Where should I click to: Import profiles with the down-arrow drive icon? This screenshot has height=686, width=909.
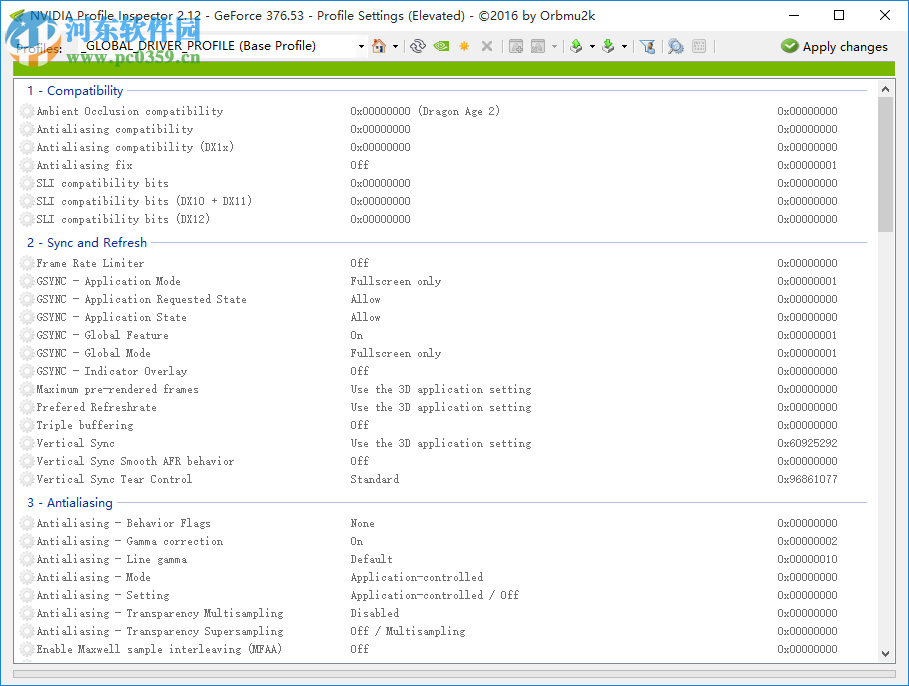click(x=608, y=46)
